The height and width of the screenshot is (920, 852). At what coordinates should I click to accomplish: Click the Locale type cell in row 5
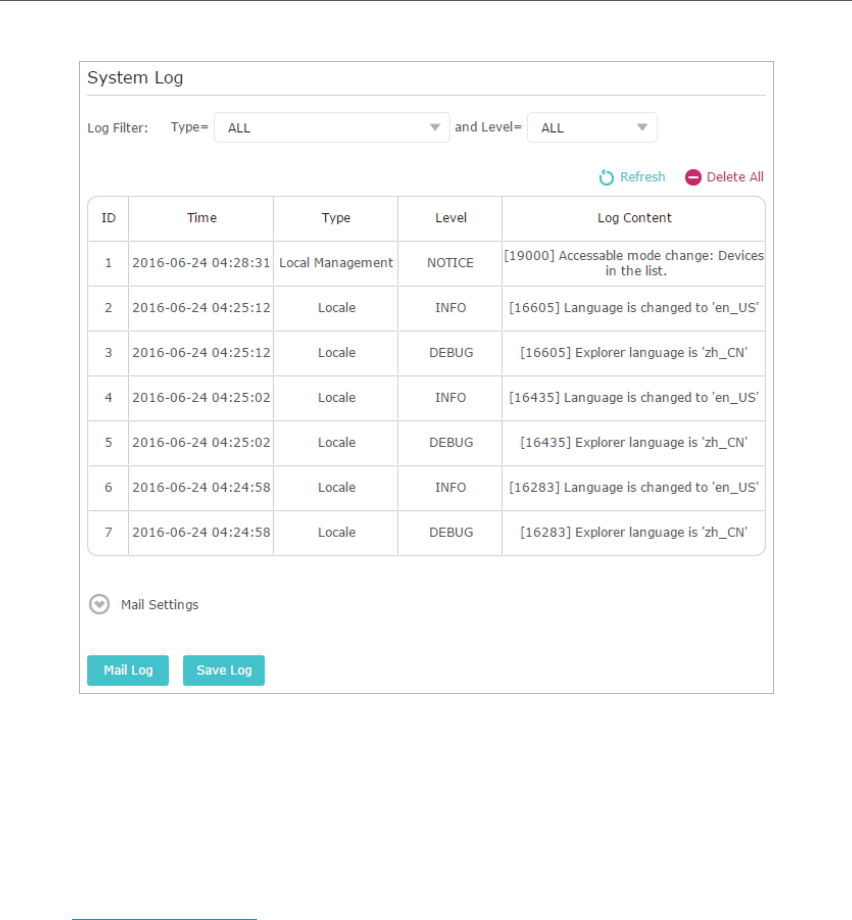[337, 443]
